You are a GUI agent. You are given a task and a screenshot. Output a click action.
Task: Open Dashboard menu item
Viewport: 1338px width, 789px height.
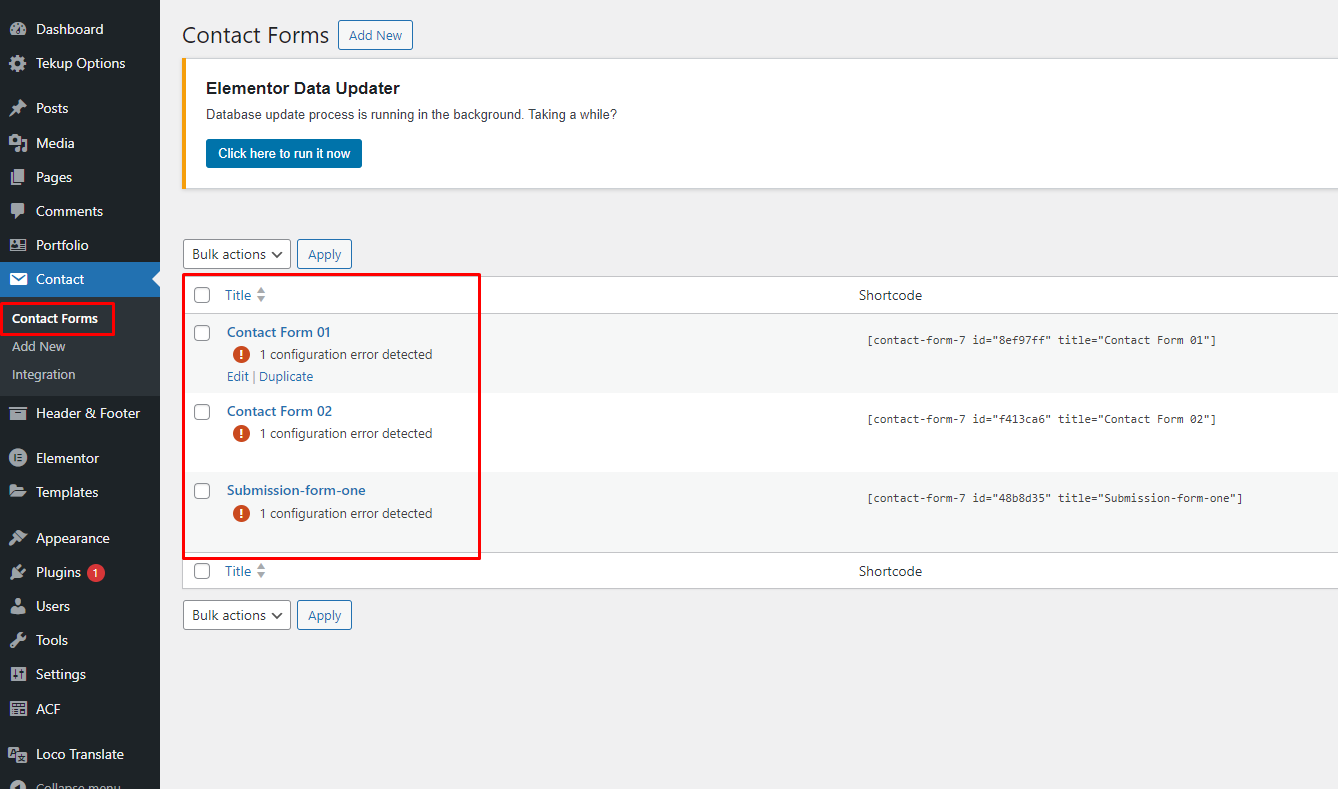pyautogui.click(x=80, y=29)
